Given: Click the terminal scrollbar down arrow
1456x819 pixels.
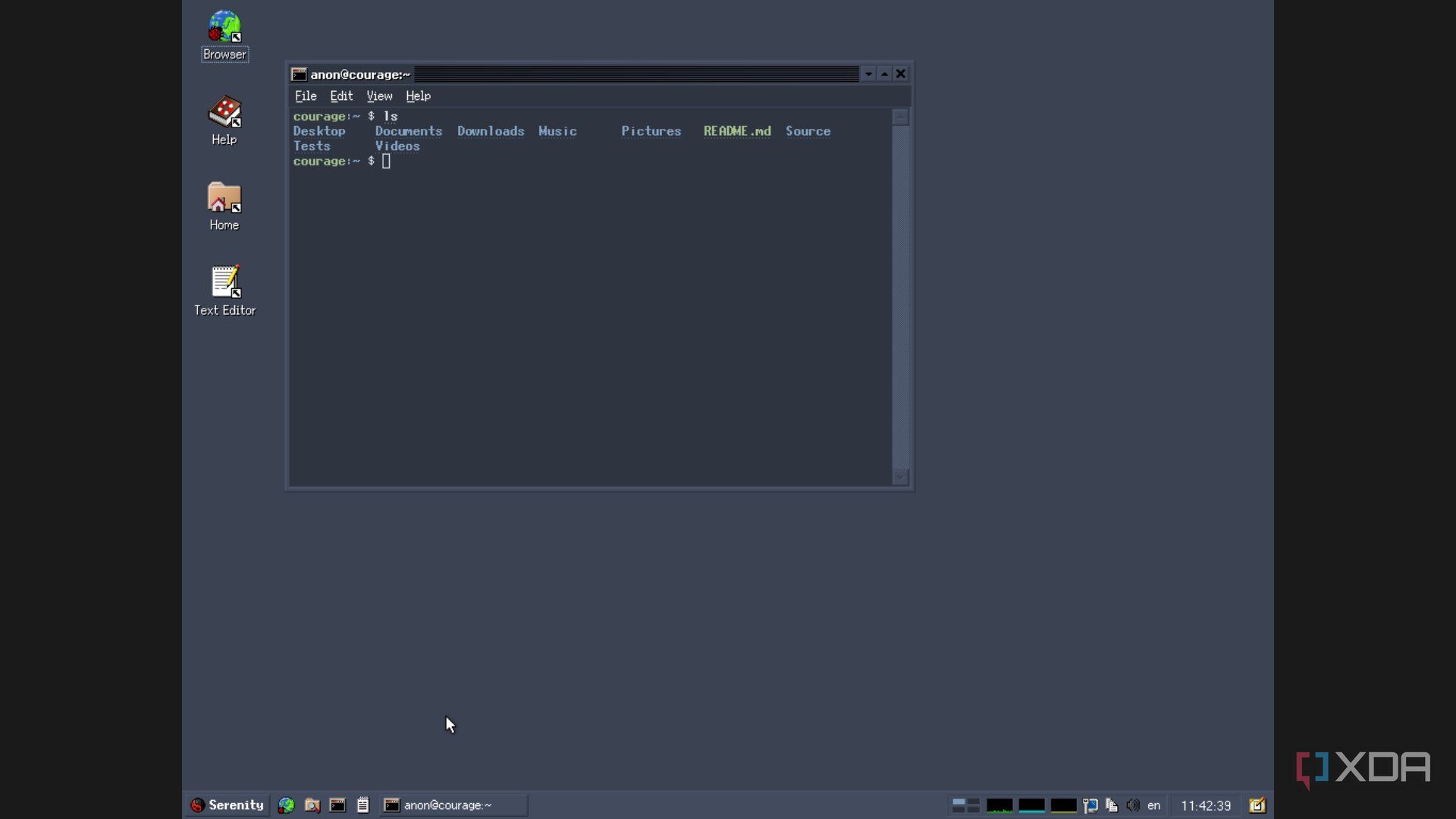Looking at the screenshot, I should point(901,477).
